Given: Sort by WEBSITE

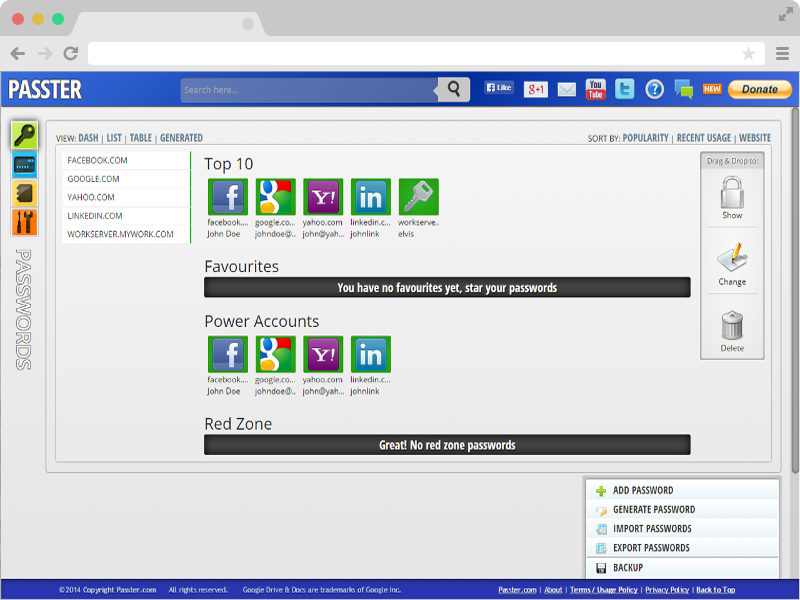Looking at the screenshot, I should [755, 138].
